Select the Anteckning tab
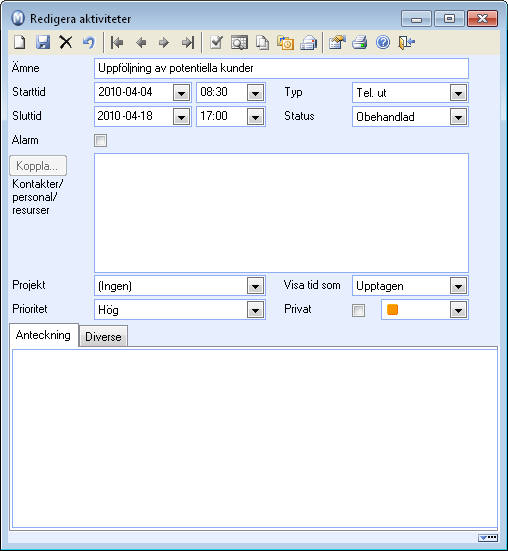This screenshot has height=551, width=508. [x=44, y=335]
